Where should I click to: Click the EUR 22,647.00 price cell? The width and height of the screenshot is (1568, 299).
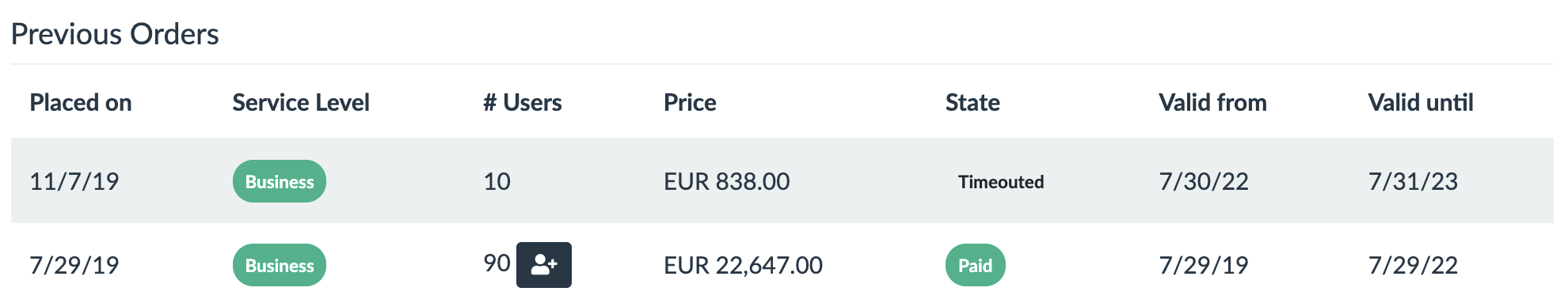point(743,265)
